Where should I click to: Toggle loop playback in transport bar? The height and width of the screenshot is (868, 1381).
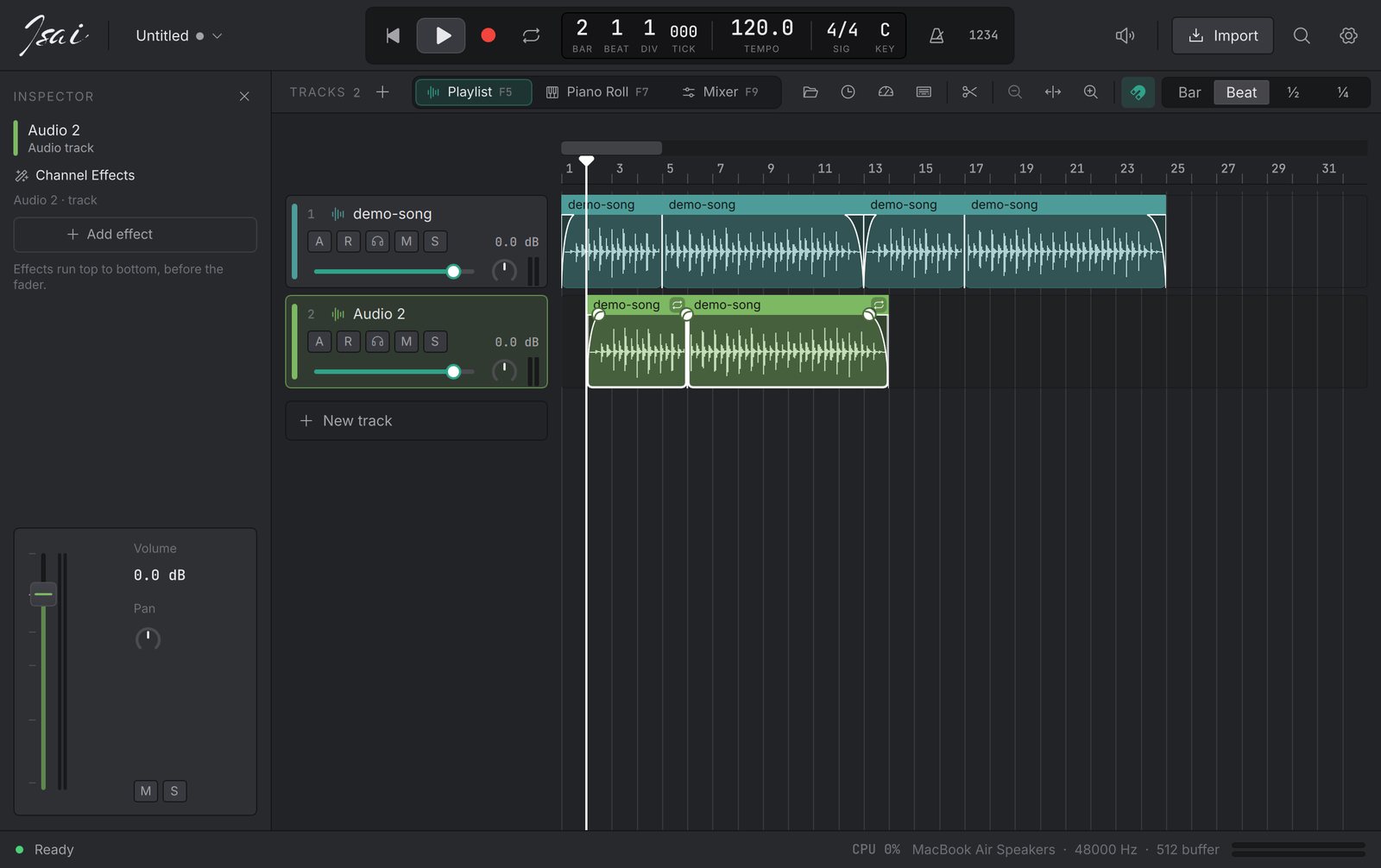coord(531,35)
